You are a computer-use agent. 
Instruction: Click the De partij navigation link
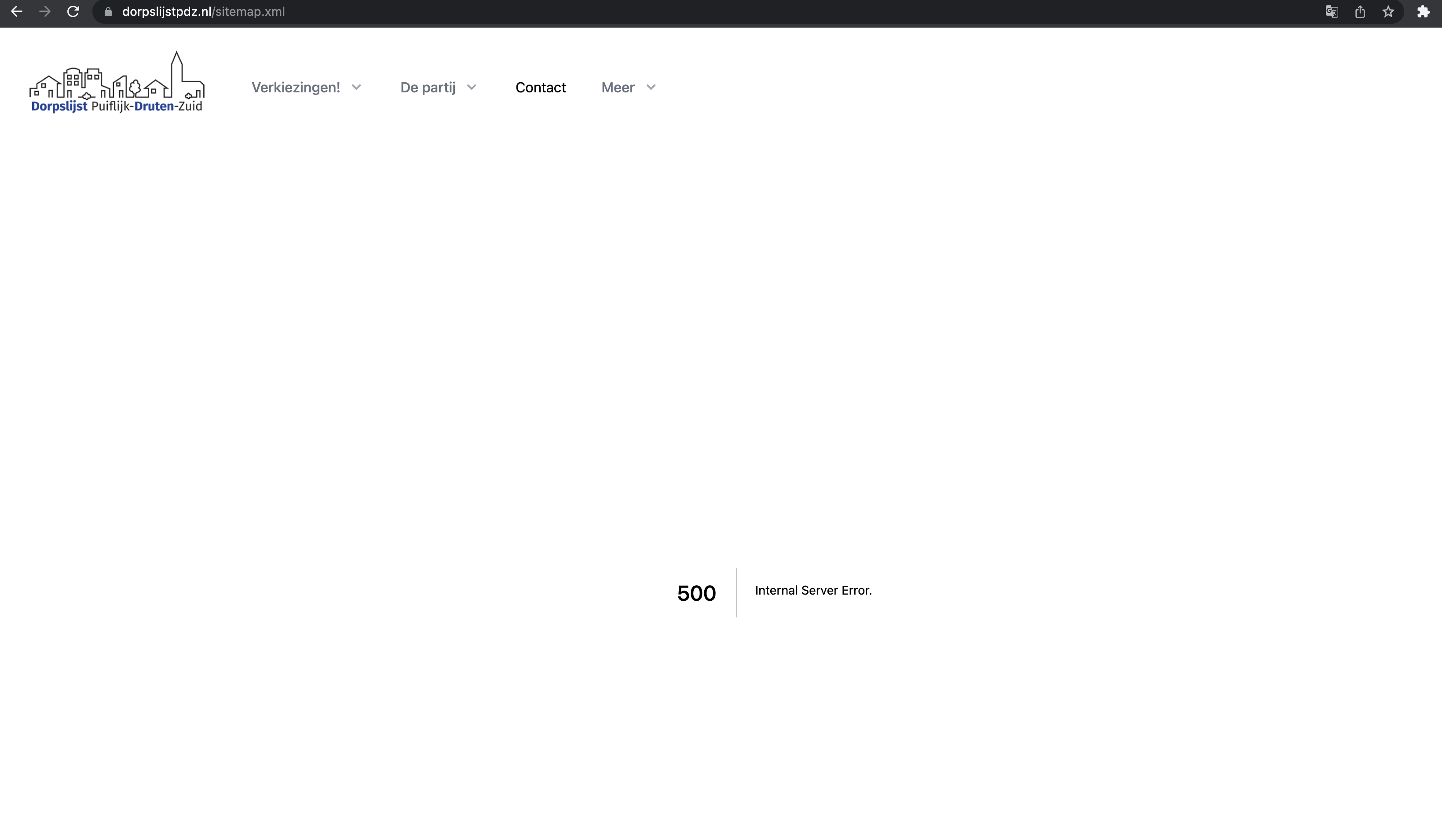428,87
